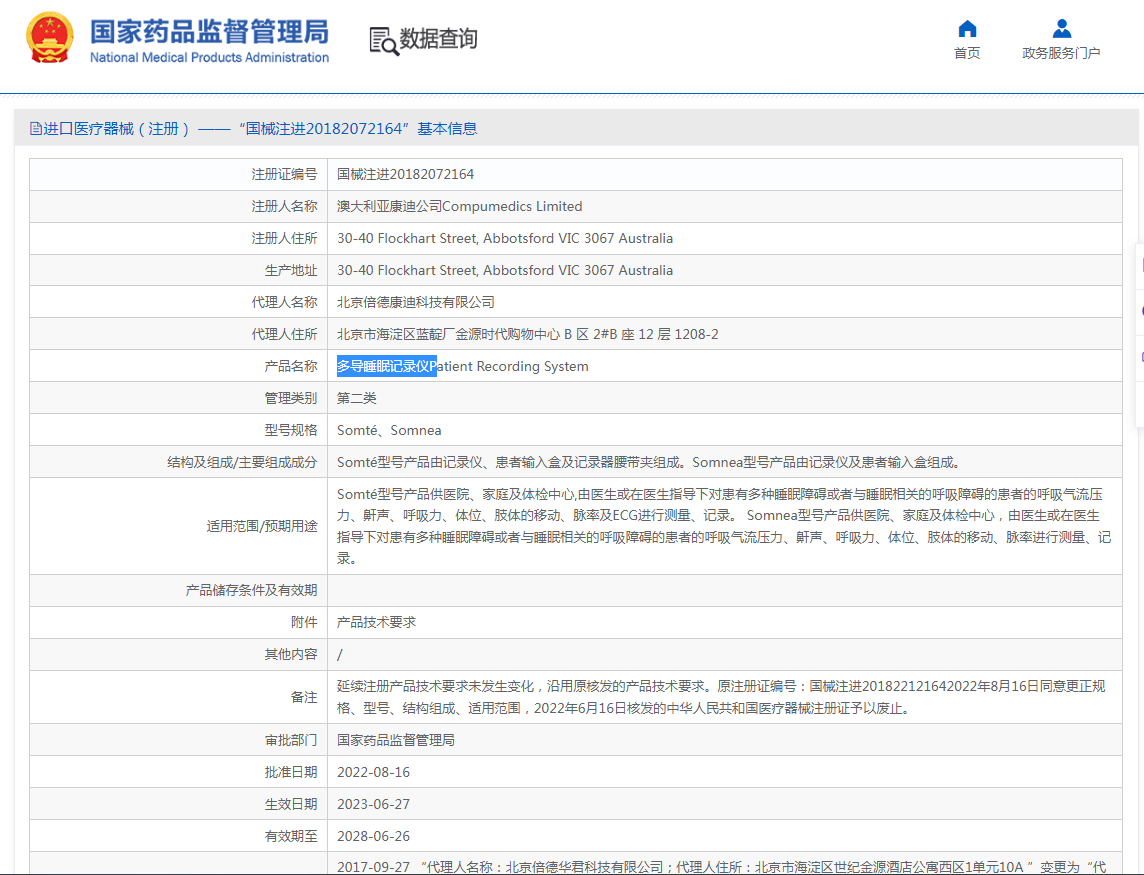This screenshot has height=875, width=1144.
Task: Click the 首页 label
Action: point(967,53)
